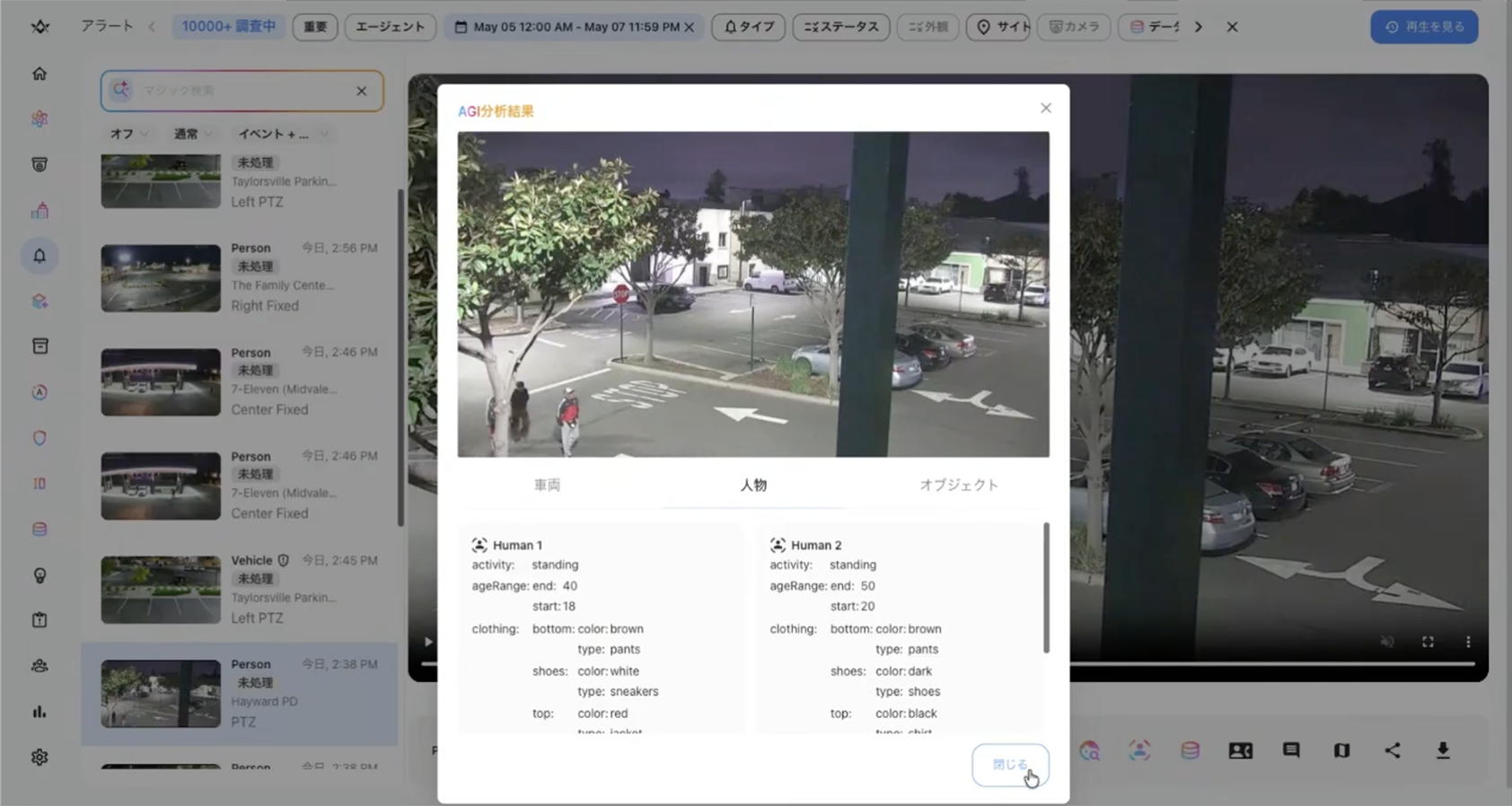
Task: Click the 10000+ 調査中 button
Action: pyautogui.click(x=229, y=27)
